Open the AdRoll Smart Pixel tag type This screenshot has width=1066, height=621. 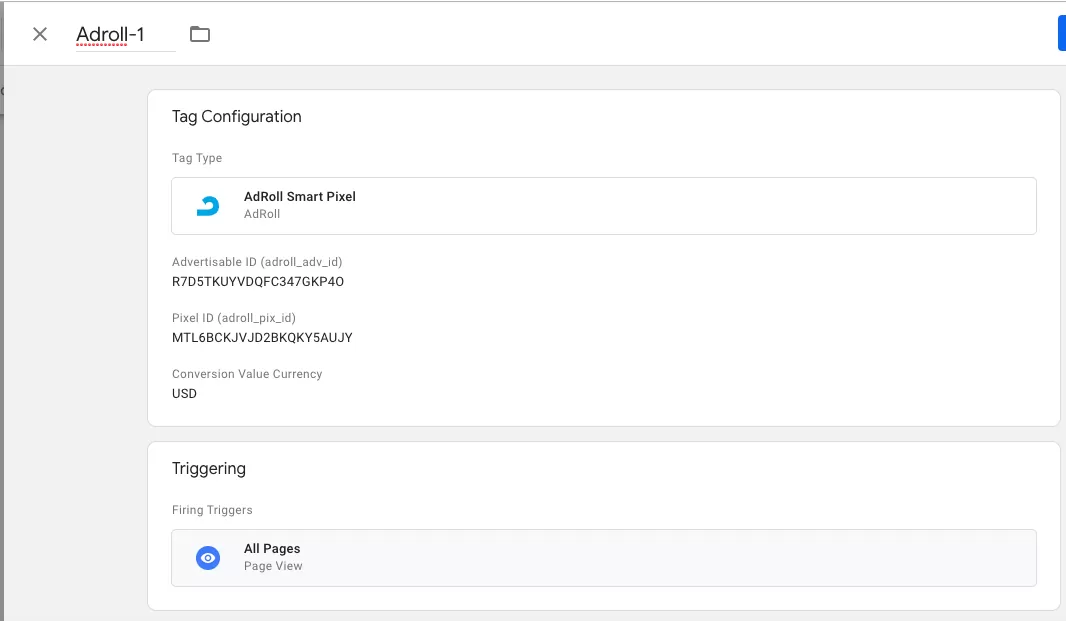click(x=604, y=206)
